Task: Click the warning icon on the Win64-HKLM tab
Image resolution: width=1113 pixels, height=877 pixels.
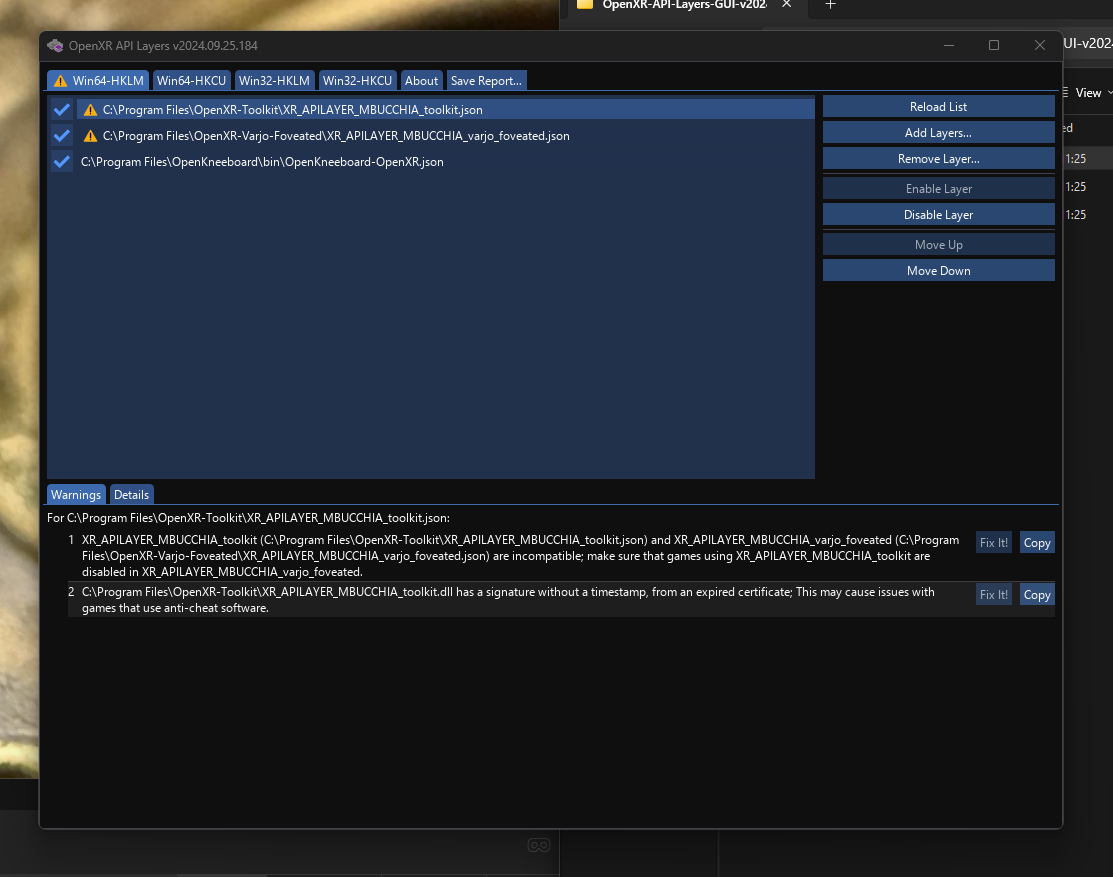Action: point(60,81)
